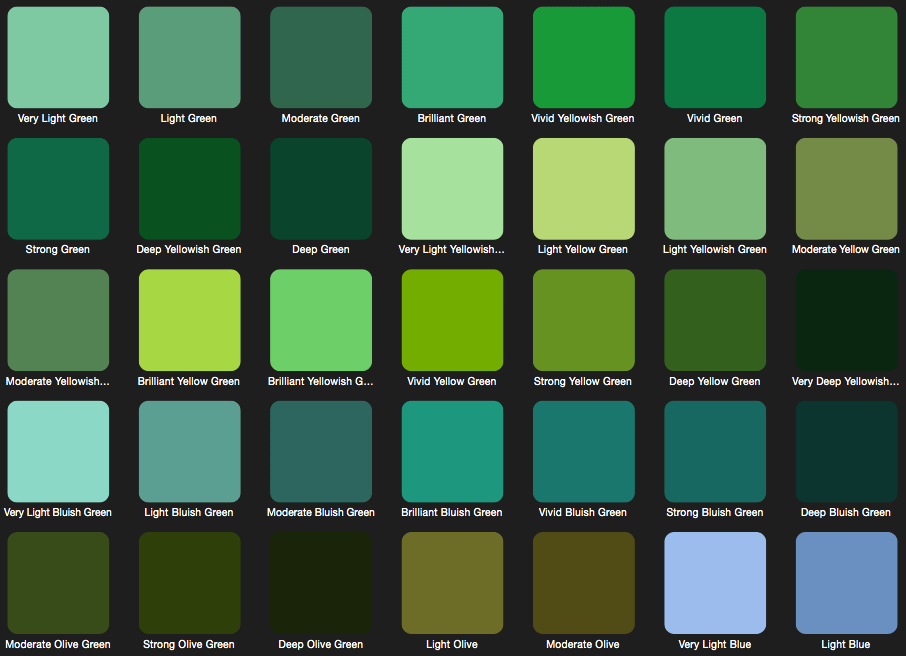Click the Vivid Yellowish Green color
This screenshot has width=906, height=656.
click(583, 57)
